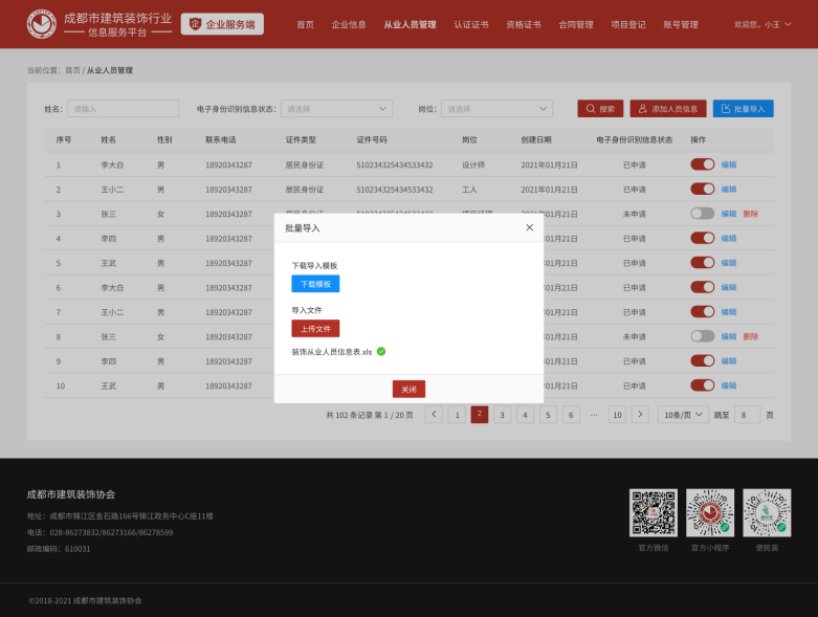
Task: Click the official WeChat QR code
Action: click(653, 512)
